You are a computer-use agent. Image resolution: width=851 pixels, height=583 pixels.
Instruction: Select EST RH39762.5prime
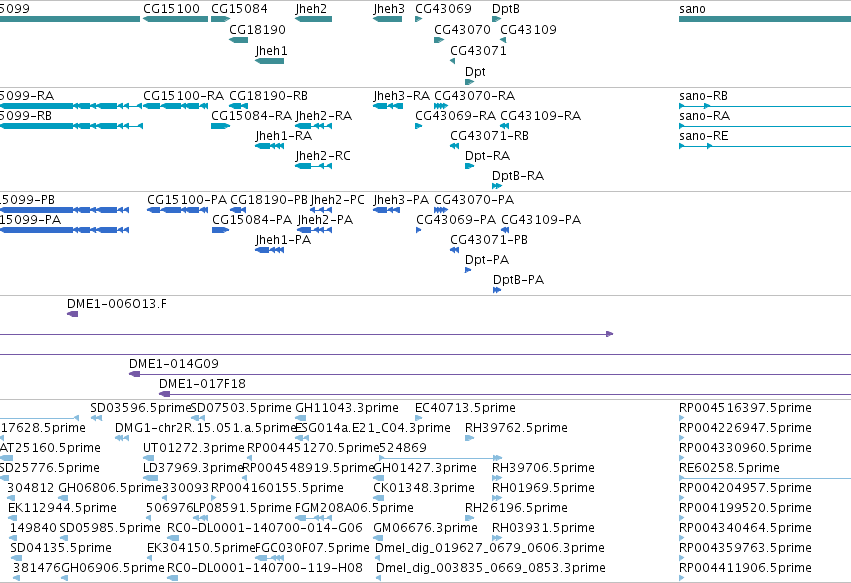469,438
